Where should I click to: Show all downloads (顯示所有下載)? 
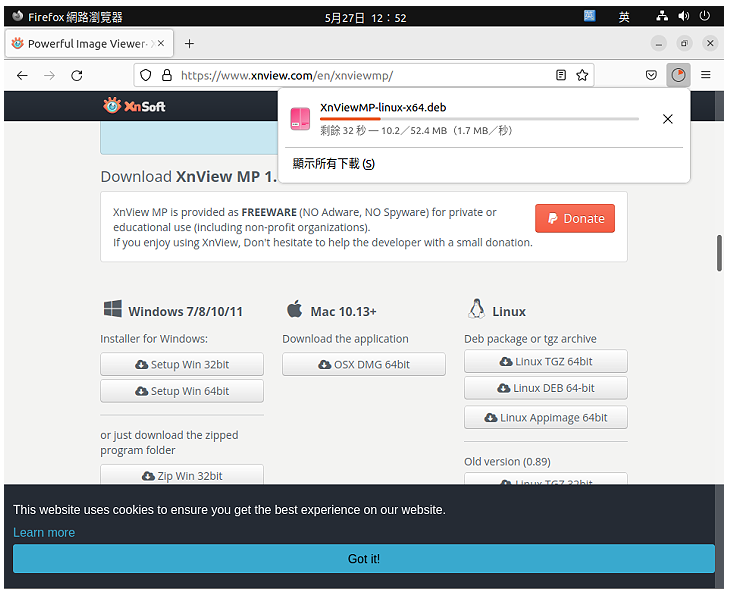334,163
